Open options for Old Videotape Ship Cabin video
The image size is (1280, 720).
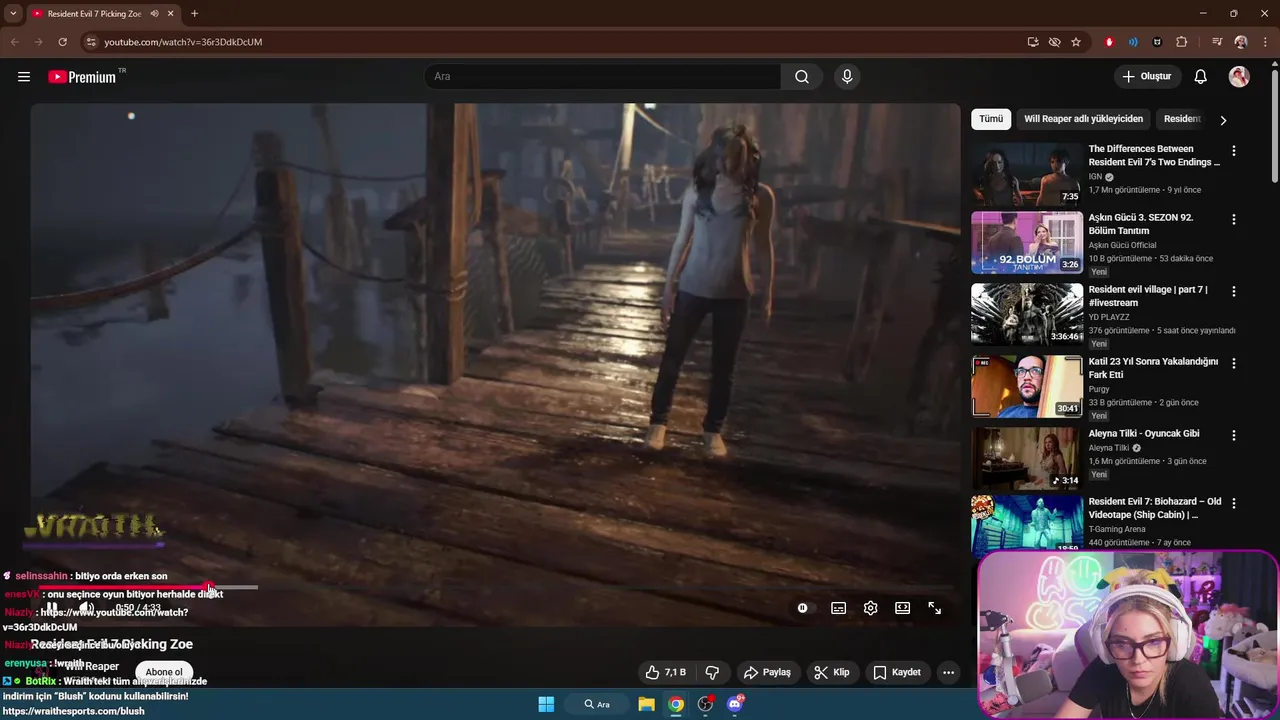pos(1234,503)
